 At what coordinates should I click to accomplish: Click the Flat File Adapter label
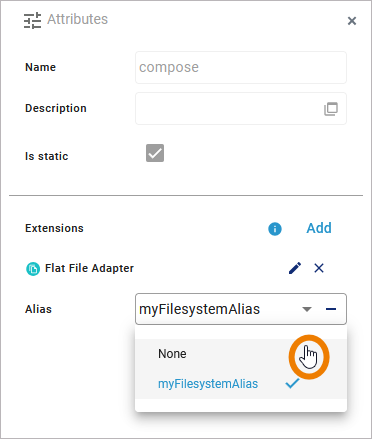(89, 268)
